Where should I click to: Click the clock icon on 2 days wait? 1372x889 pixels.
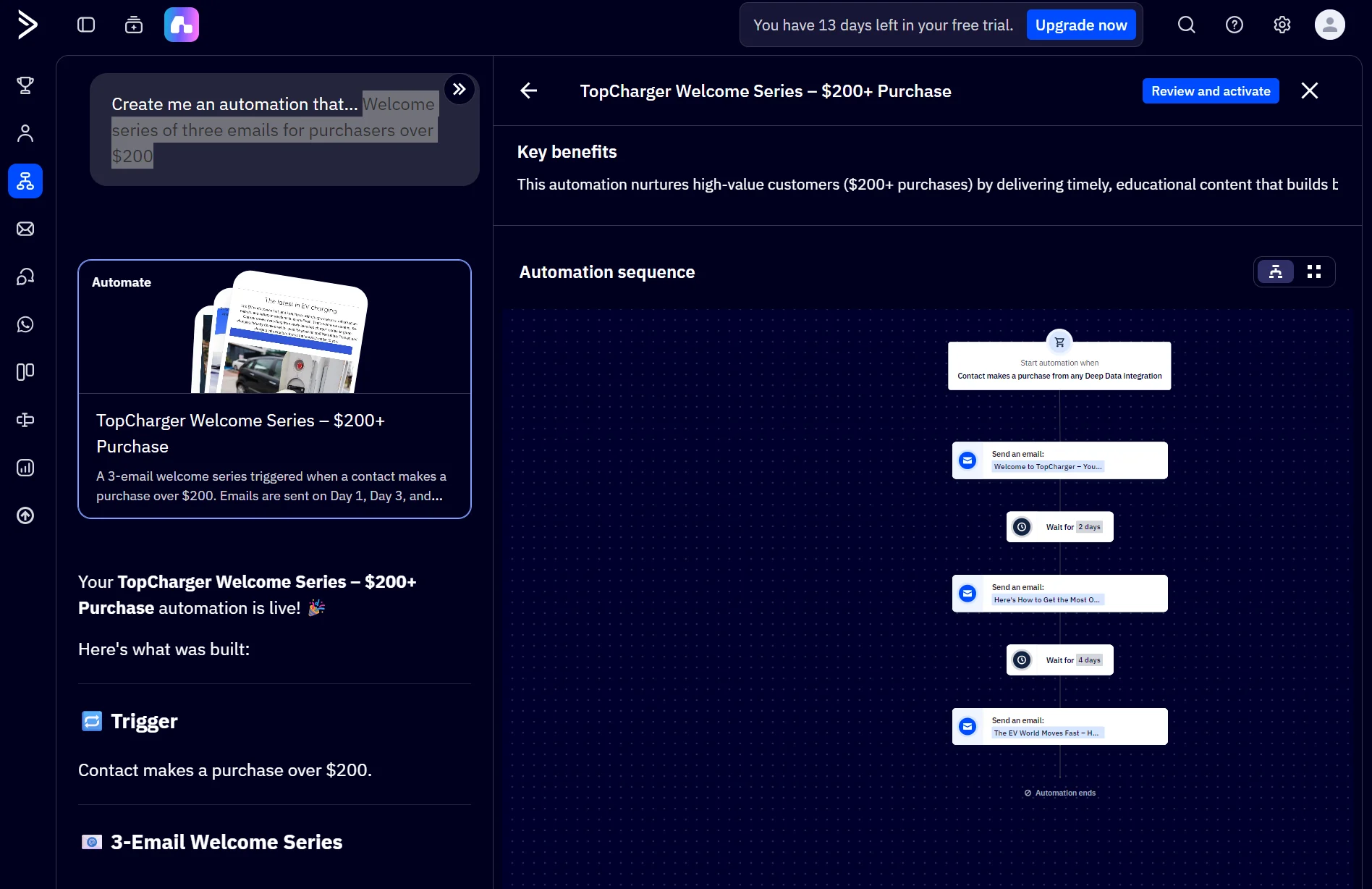1022,527
